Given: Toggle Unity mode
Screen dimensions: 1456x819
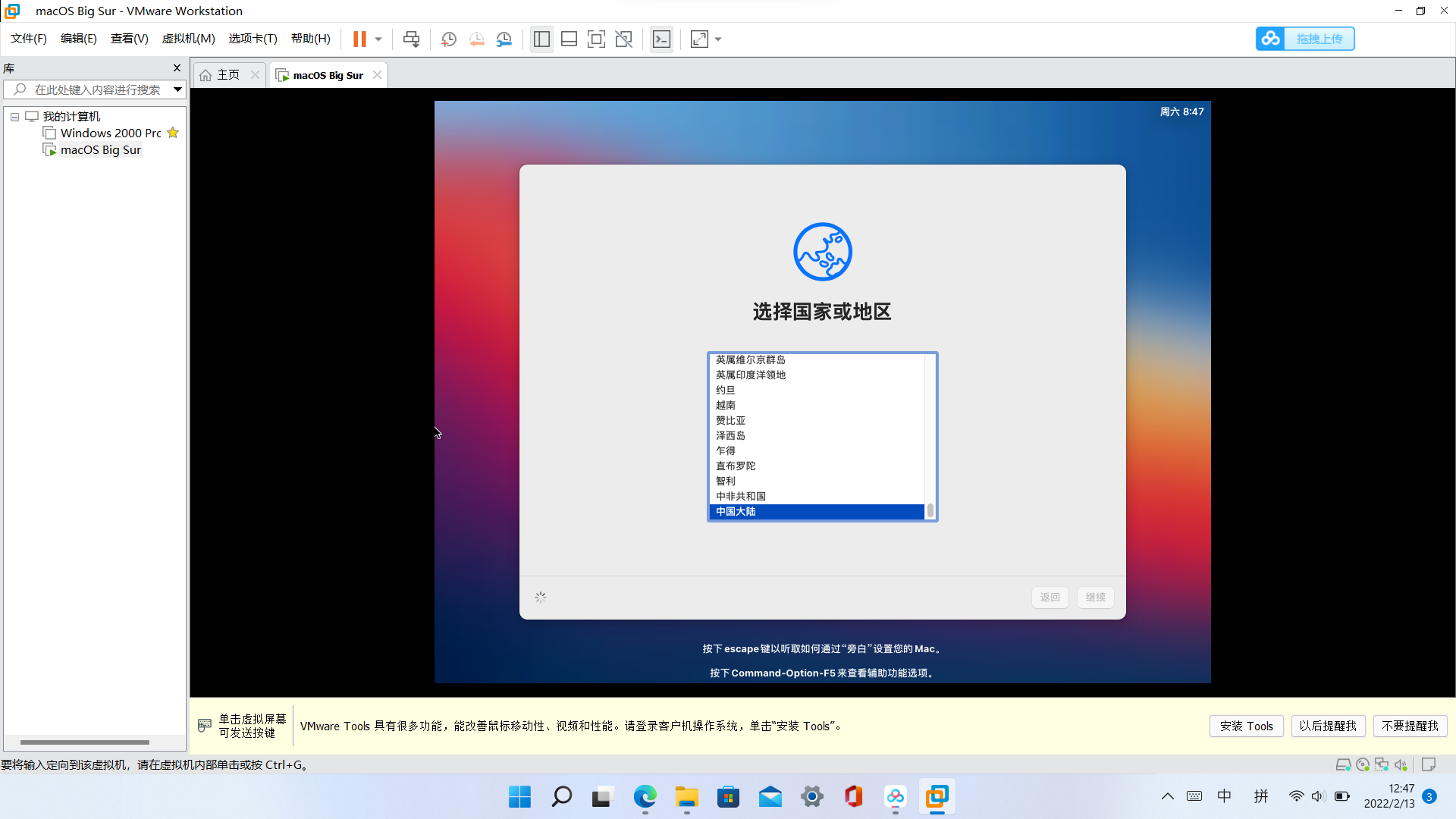Looking at the screenshot, I should pos(624,39).
